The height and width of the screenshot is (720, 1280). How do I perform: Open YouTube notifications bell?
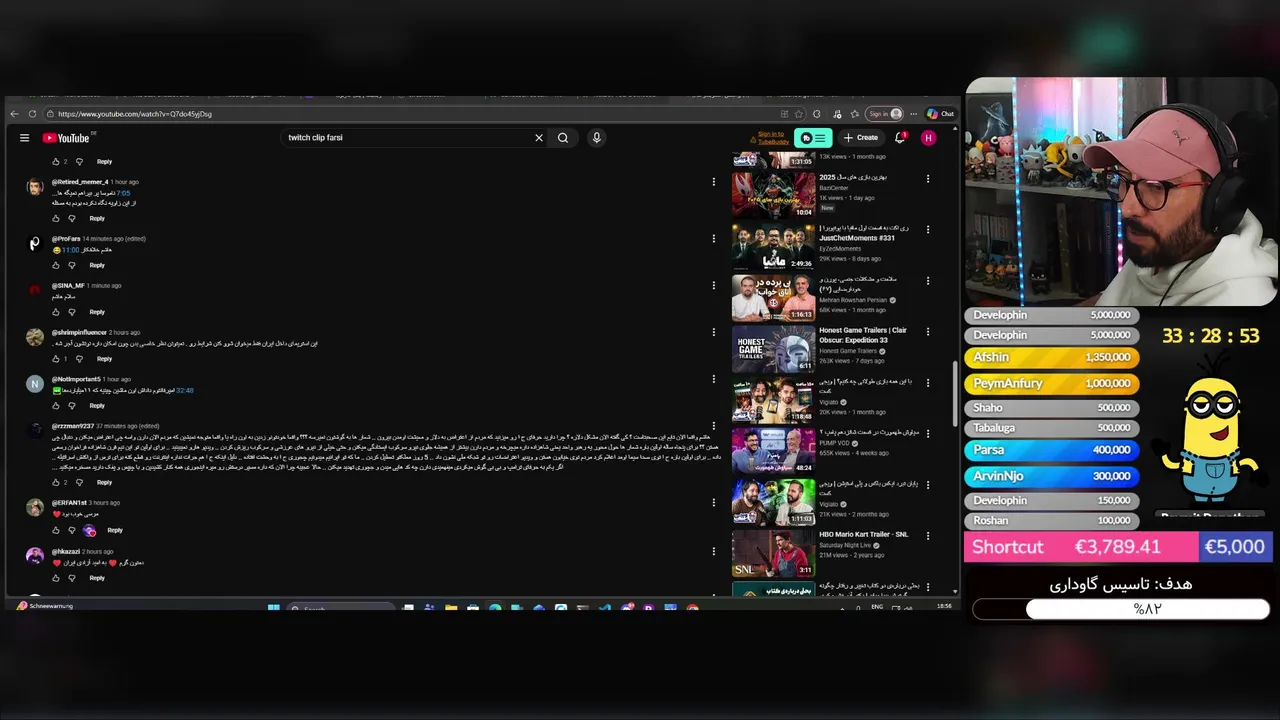pos(900,138)
